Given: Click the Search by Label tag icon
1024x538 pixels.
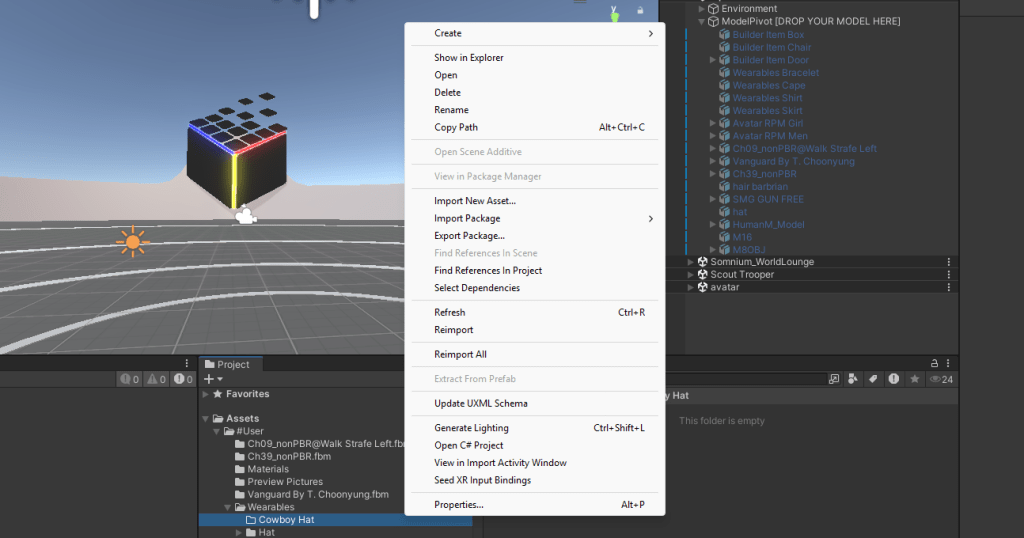Looking at the screenshot, I should [873, 379].
